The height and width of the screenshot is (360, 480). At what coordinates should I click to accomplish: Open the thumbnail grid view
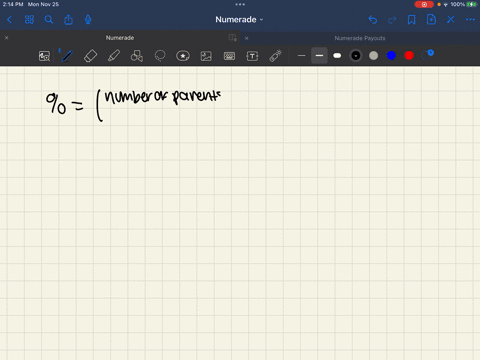tap(29, 20)
